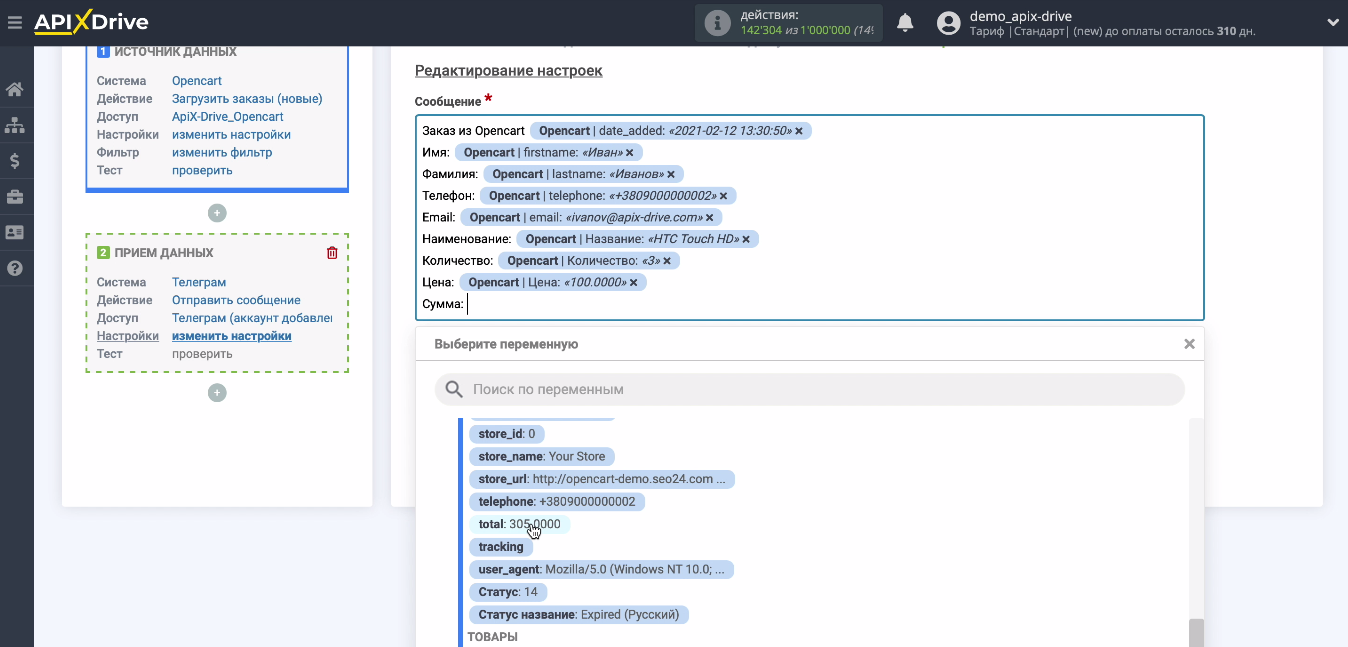Click the user avatar icon
The height and width of the screenshot is (647, 1348).
coord(949,23)
